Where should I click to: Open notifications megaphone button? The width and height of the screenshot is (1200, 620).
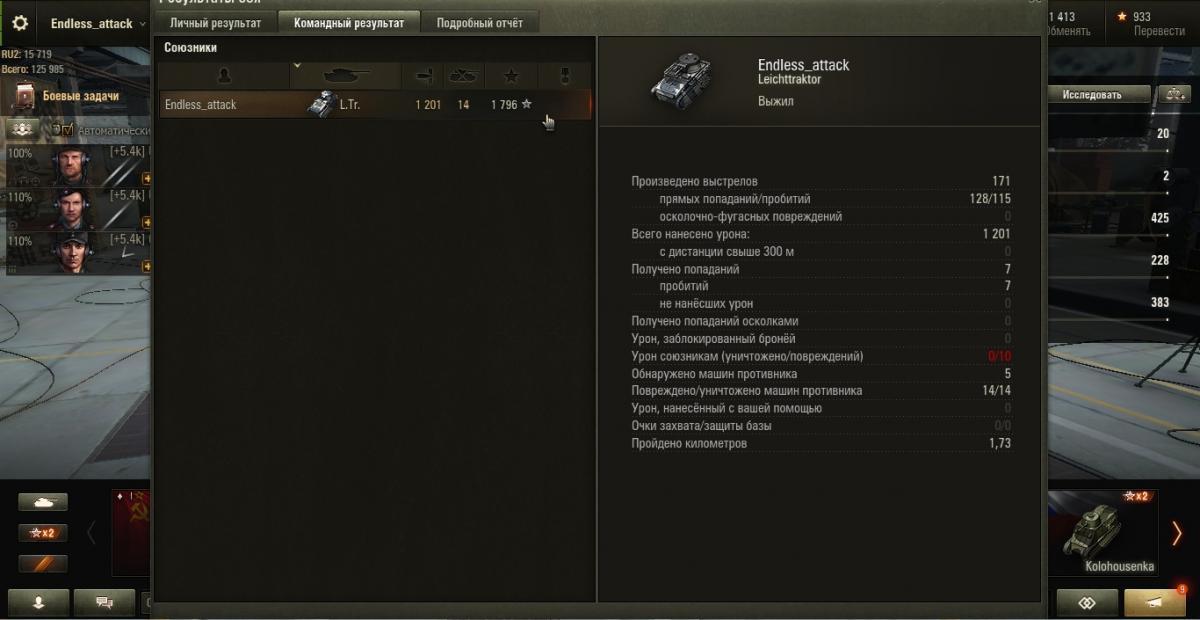click(1155, 603)
